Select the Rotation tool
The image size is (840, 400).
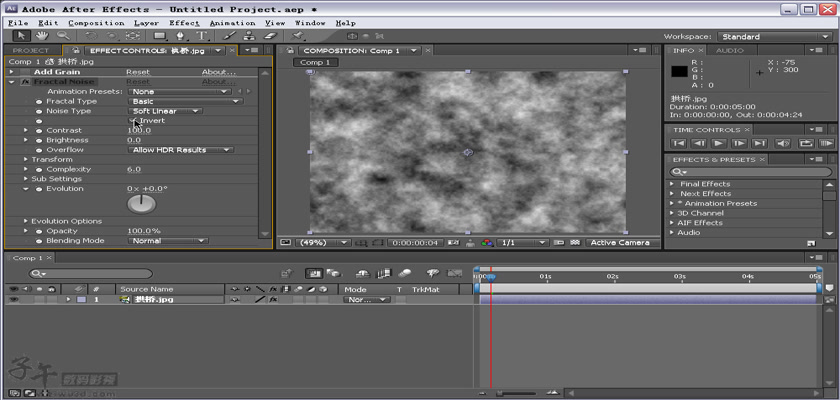pyautogui.click(x=91, y=36)
